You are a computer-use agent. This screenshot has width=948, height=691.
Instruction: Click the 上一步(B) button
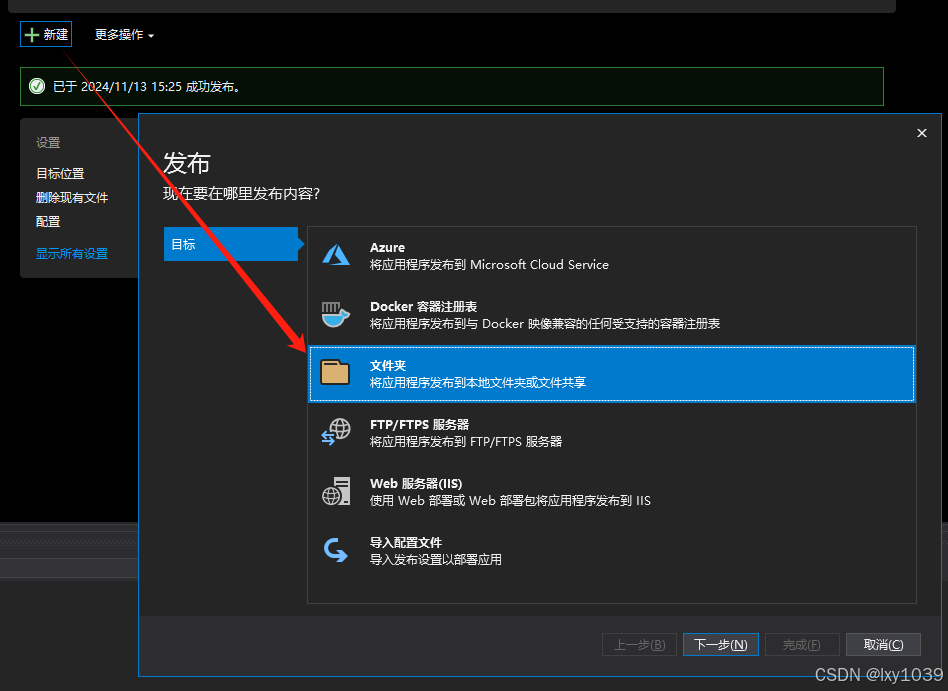coord(640,644)
